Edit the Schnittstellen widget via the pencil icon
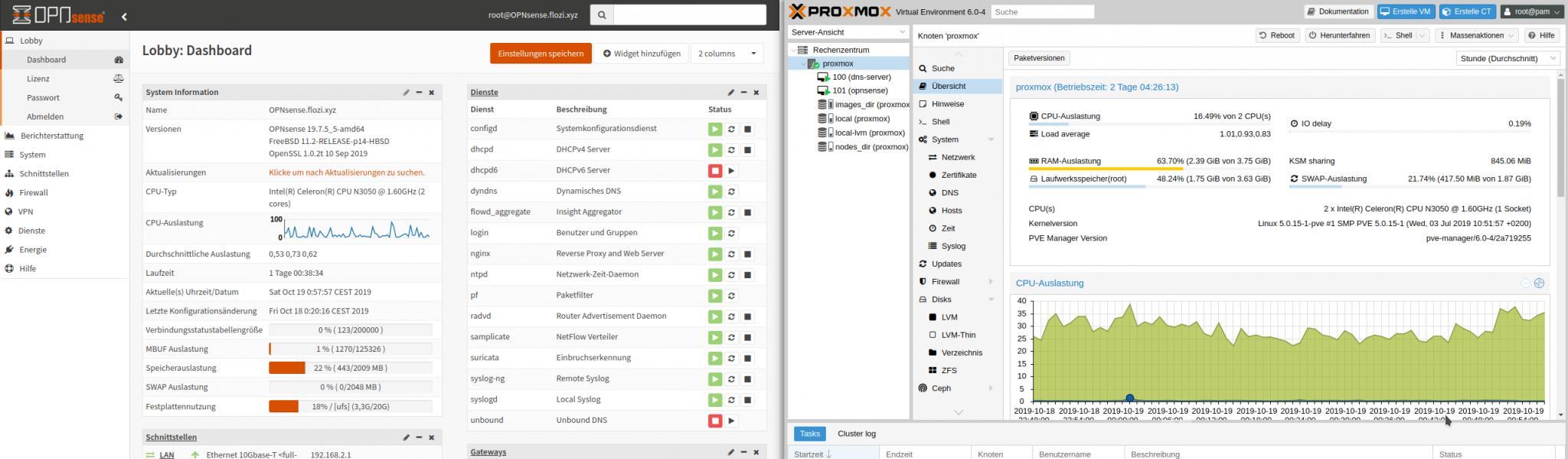Image resolution: width=1568 pixels, height=459 pixels. (x=407, y=438)
